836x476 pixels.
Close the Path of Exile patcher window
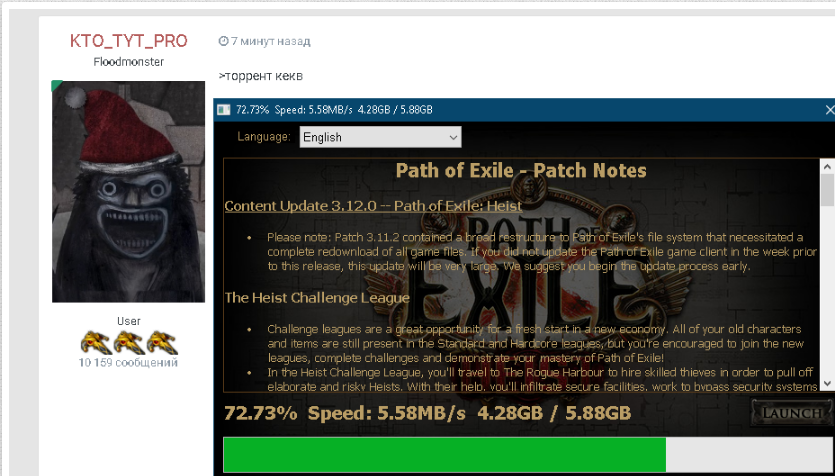[x=829, y=110]
